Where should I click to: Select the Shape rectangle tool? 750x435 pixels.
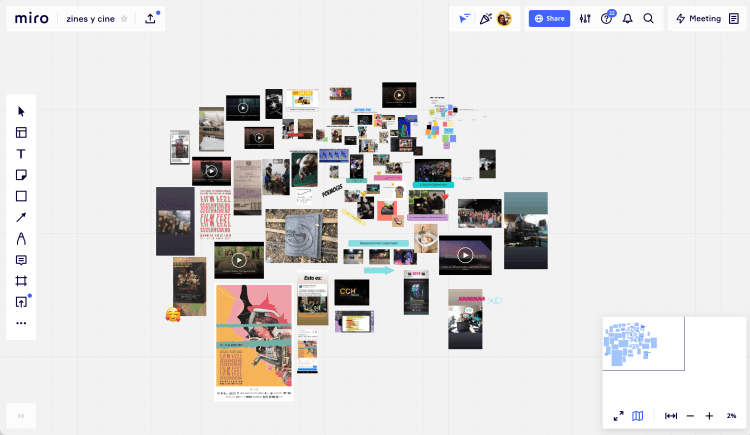pos(21,196)
